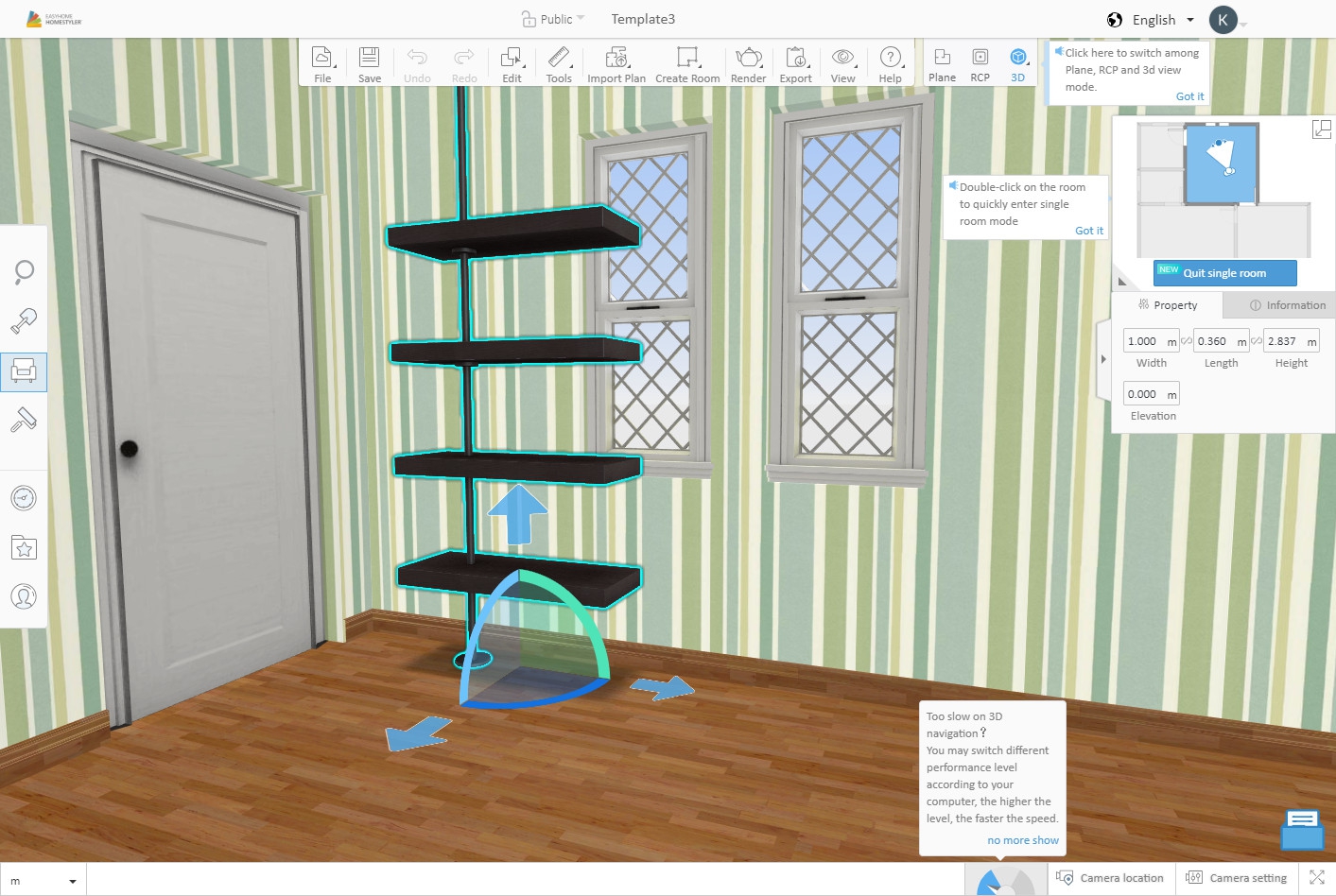Select the hammer build tool in sidebar
This screenshot has width=1336, height=896.
point(24,321)
